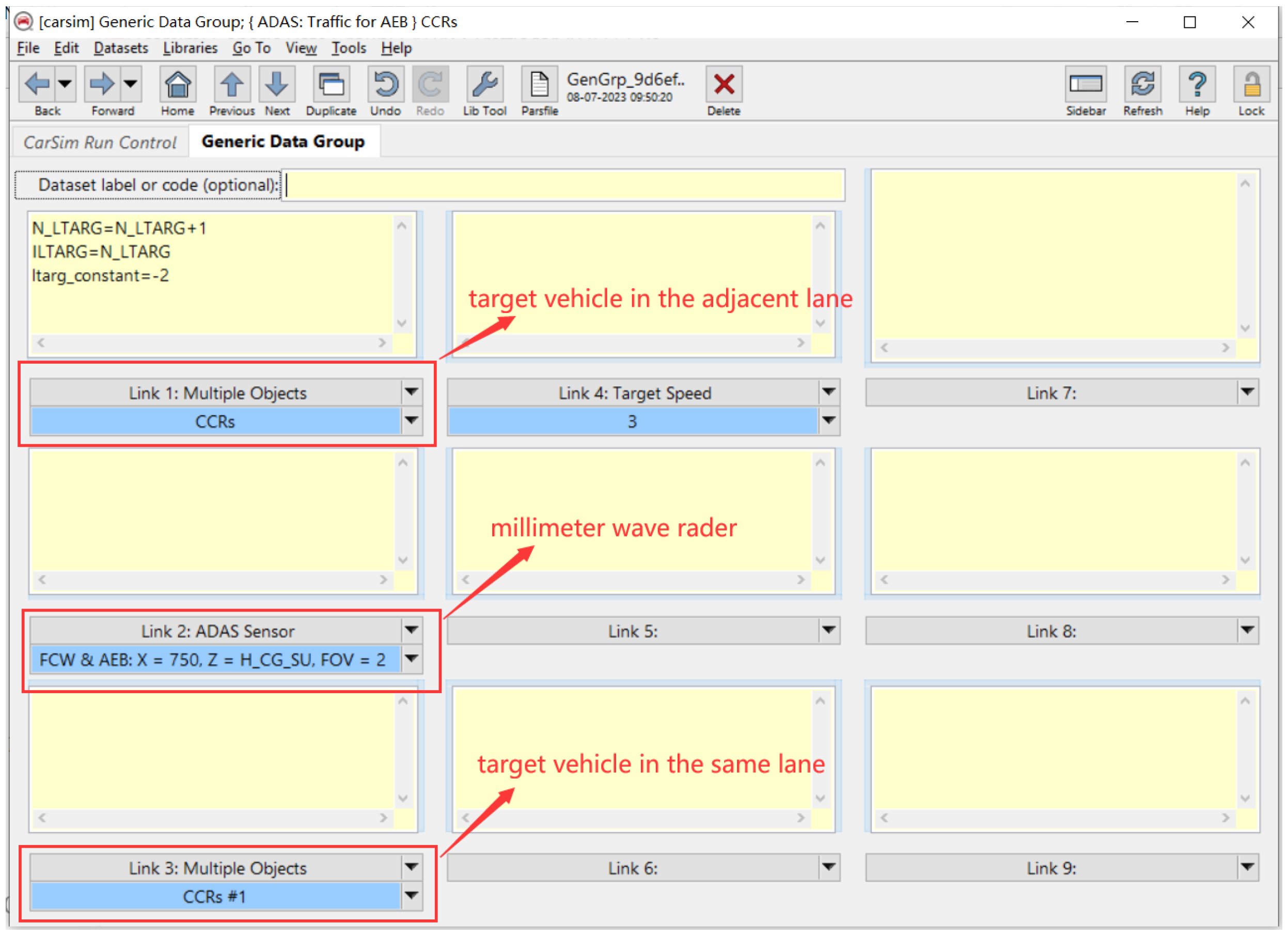This screenshot has width=1288, height=937.
Task: Expand the Link 7 dropdown arrow
Action: tap(1247, 392)
